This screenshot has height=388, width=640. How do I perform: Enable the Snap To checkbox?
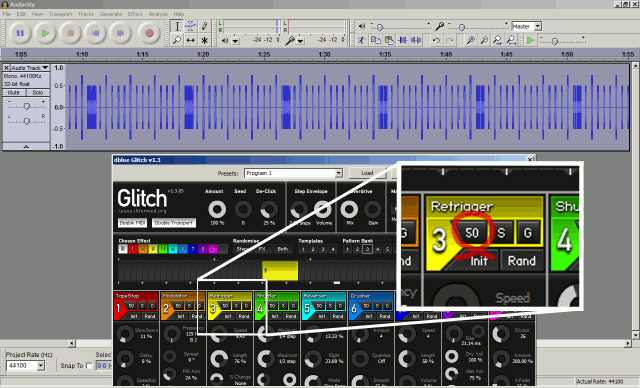point(89,366)
